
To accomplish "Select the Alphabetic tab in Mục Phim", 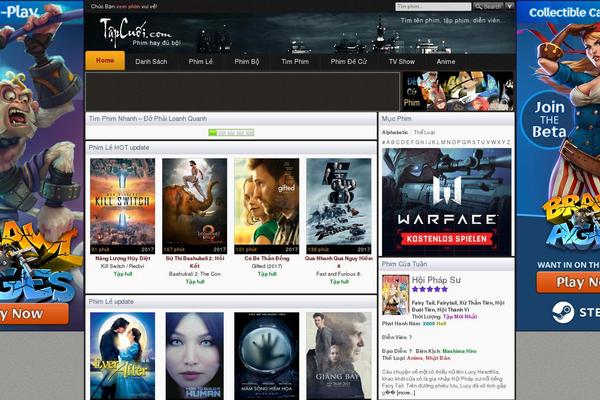I will (x=395, y=132).
